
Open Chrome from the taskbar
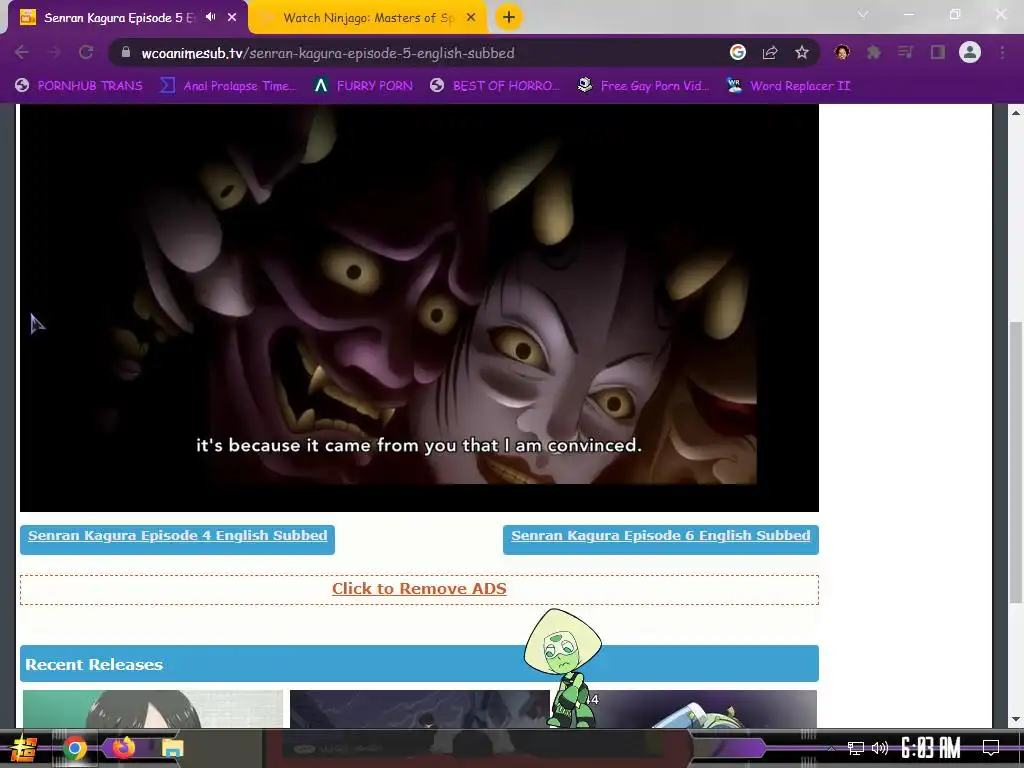tap(74, 748)
